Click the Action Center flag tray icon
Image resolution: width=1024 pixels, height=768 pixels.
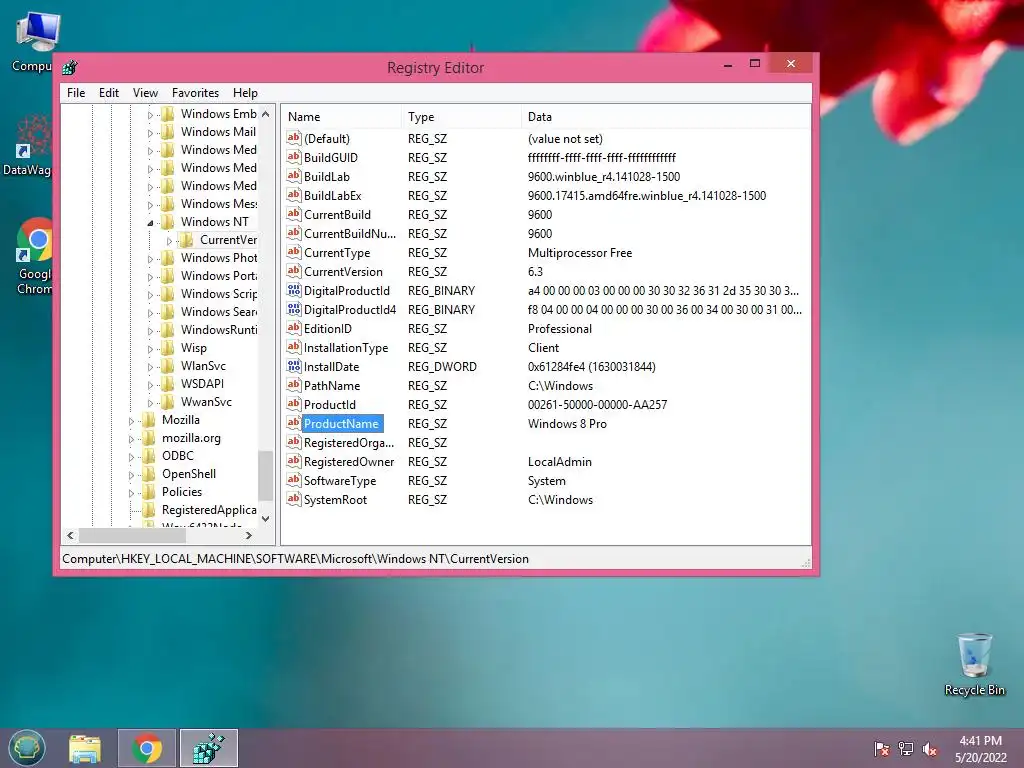point(881,748)
